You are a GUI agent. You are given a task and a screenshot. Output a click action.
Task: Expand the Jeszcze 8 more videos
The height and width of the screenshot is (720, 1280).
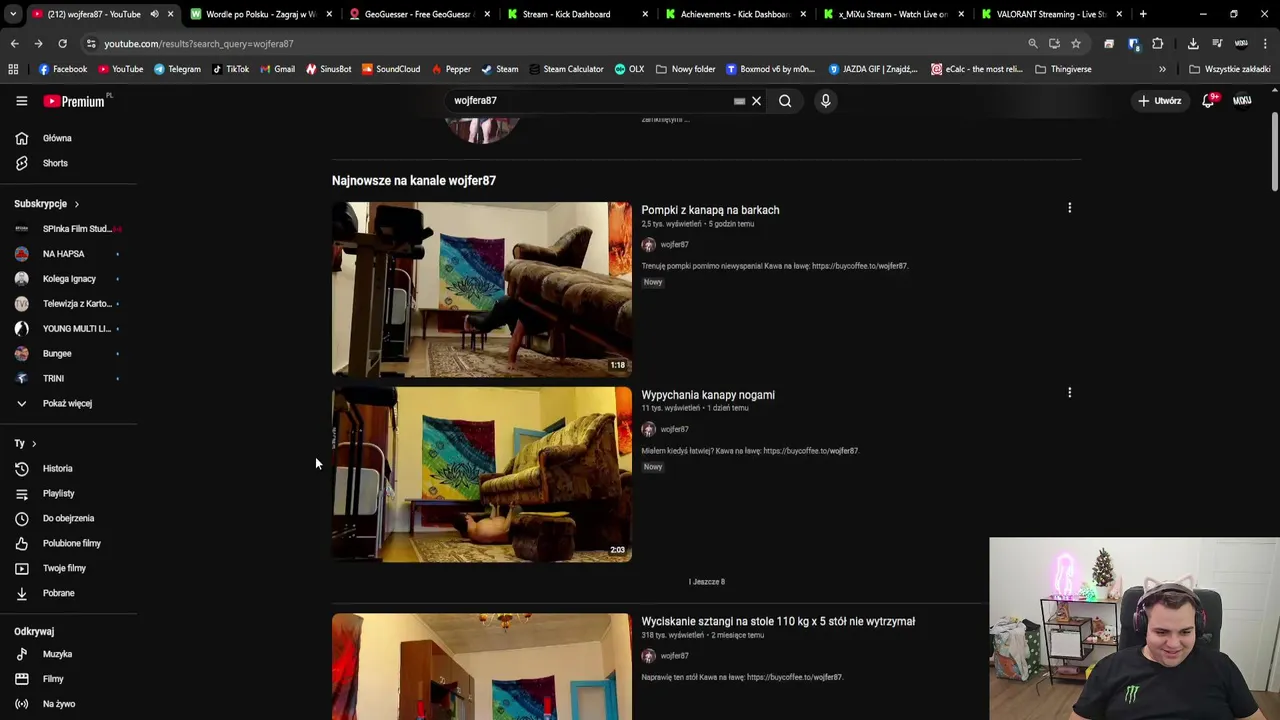point(707,581)
